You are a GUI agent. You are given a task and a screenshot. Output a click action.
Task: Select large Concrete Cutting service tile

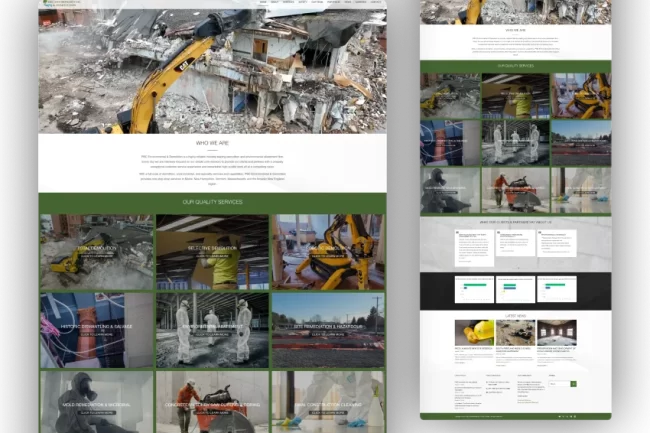pyautogui.click(x=212, y=402)
